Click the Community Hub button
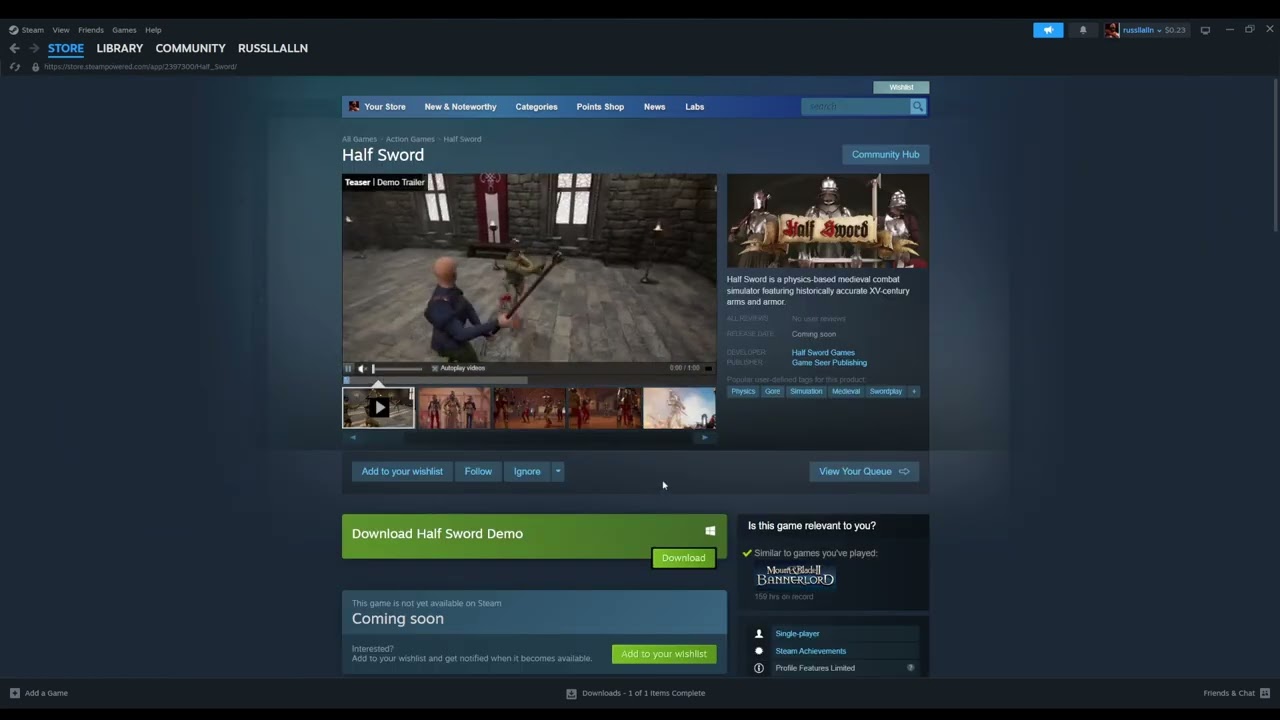The height and width of the screenshot is (720, 1280). click(885, 154)
